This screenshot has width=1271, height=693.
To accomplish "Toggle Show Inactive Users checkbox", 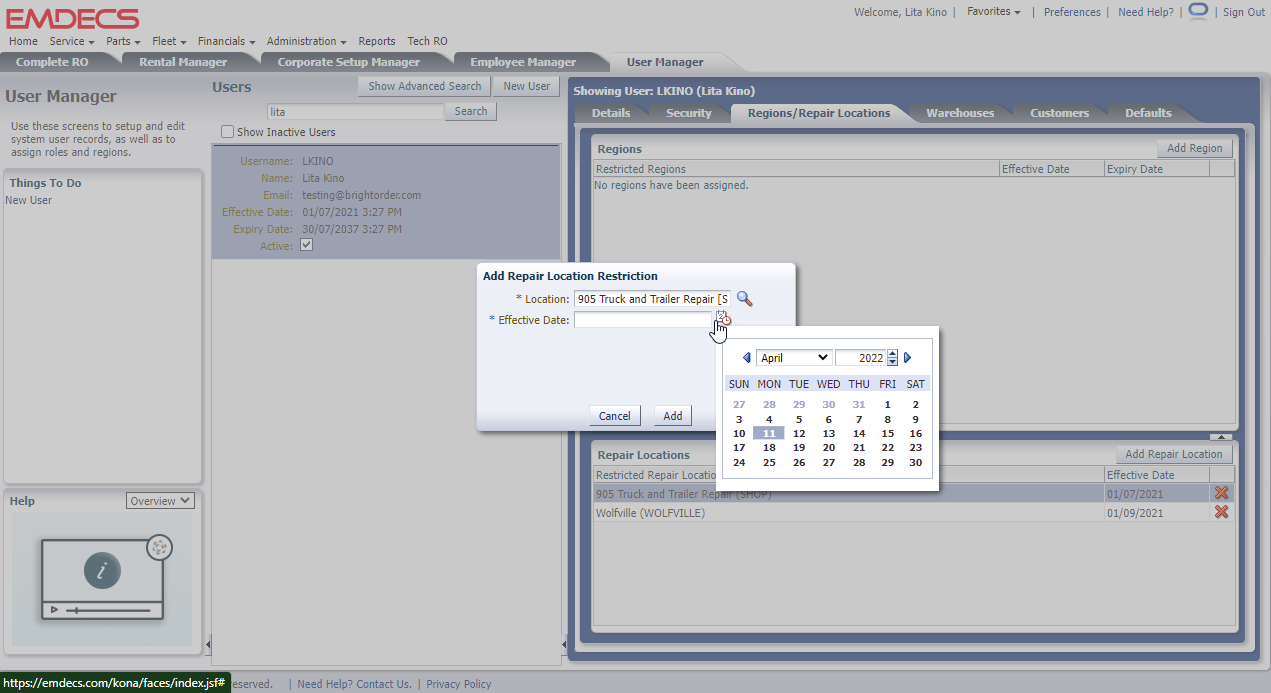I will (227, 132).
